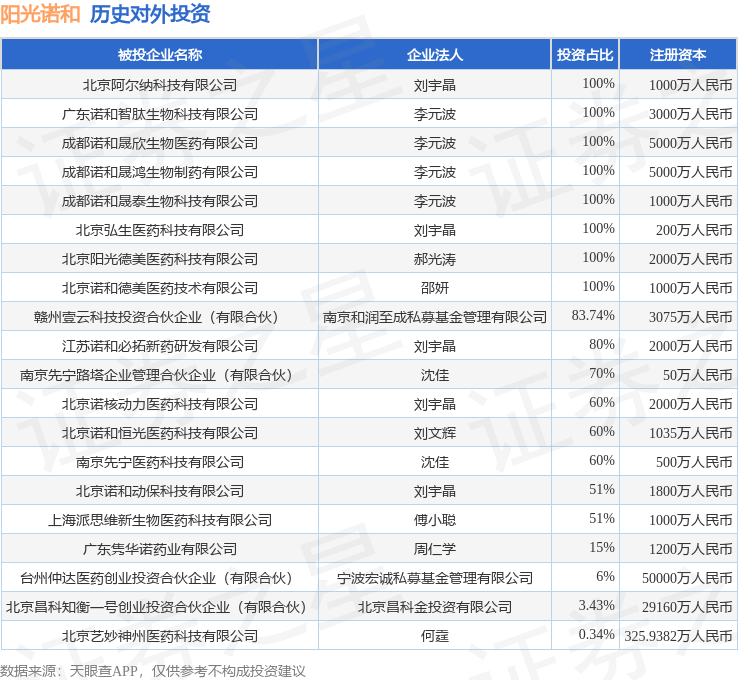The width and height of the screenshot is (738, 680).
Task: Click 上海派思维新生物医药科技有限公司 cell
Action: tap(160, 520)
